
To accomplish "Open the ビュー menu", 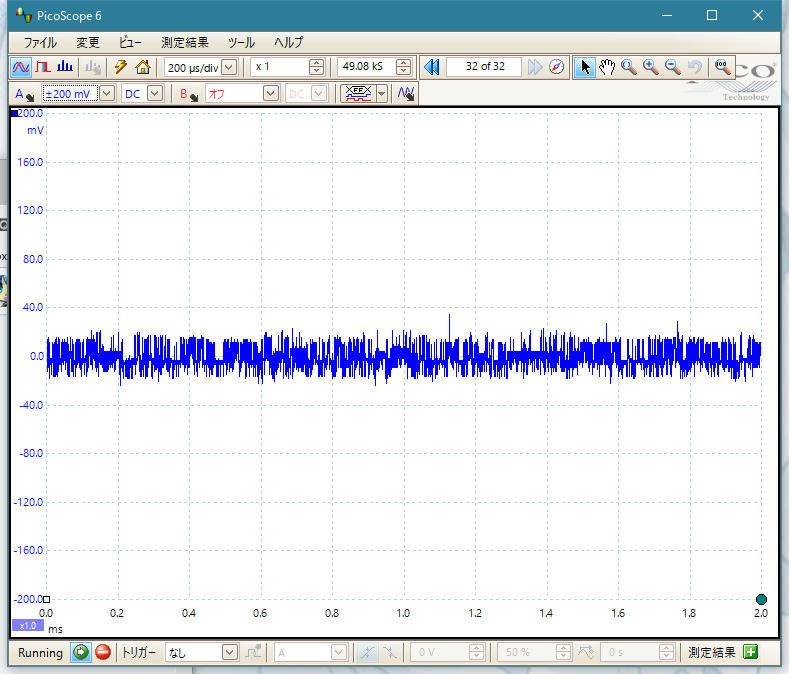I will click(130, 43).
